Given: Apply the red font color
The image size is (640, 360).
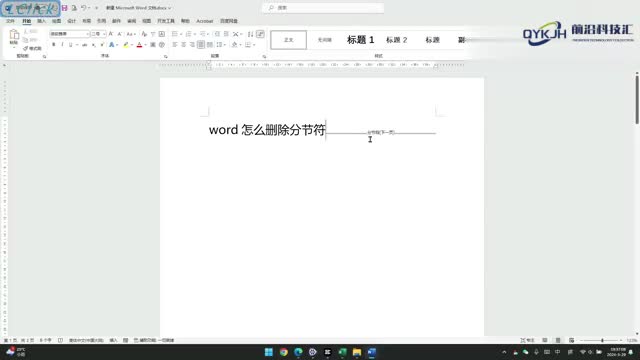Looking at the screenshot, I should [x=139, y=44].
